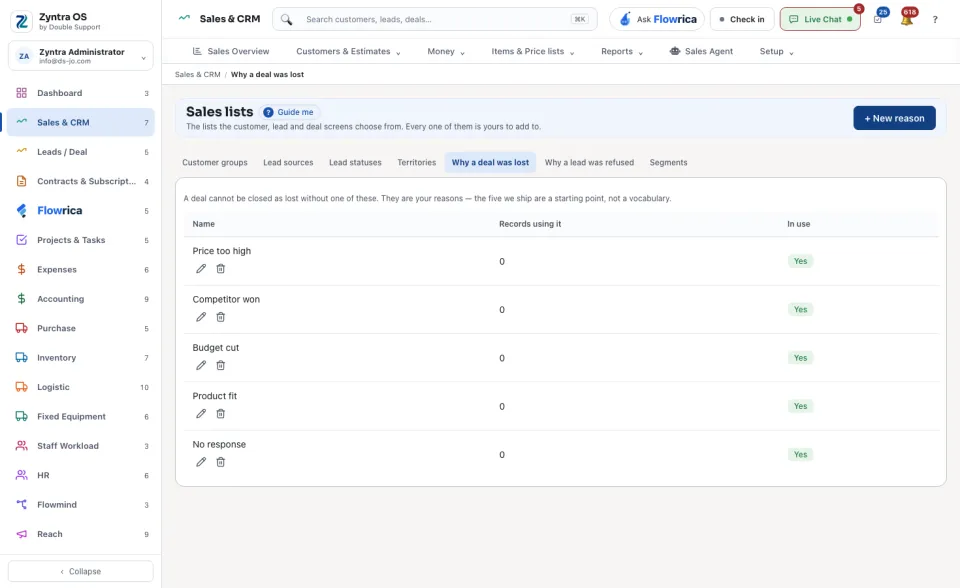
Task: Click the Guide me link
Action: pos(288,112)
